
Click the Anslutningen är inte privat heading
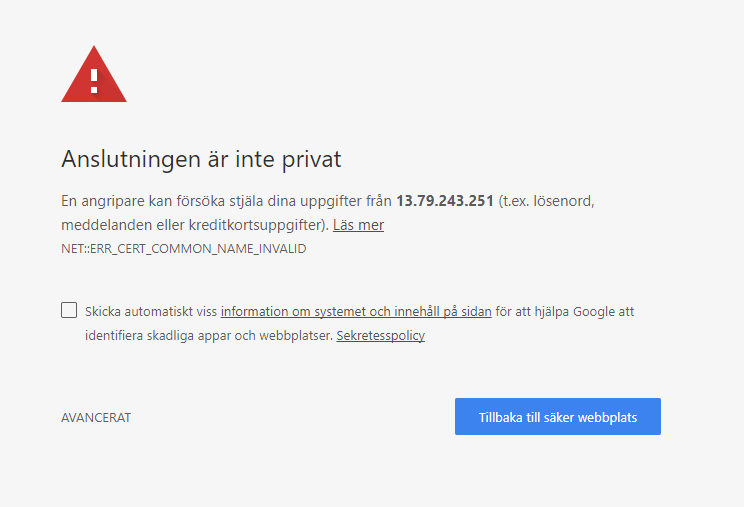(x=201, y=159)
